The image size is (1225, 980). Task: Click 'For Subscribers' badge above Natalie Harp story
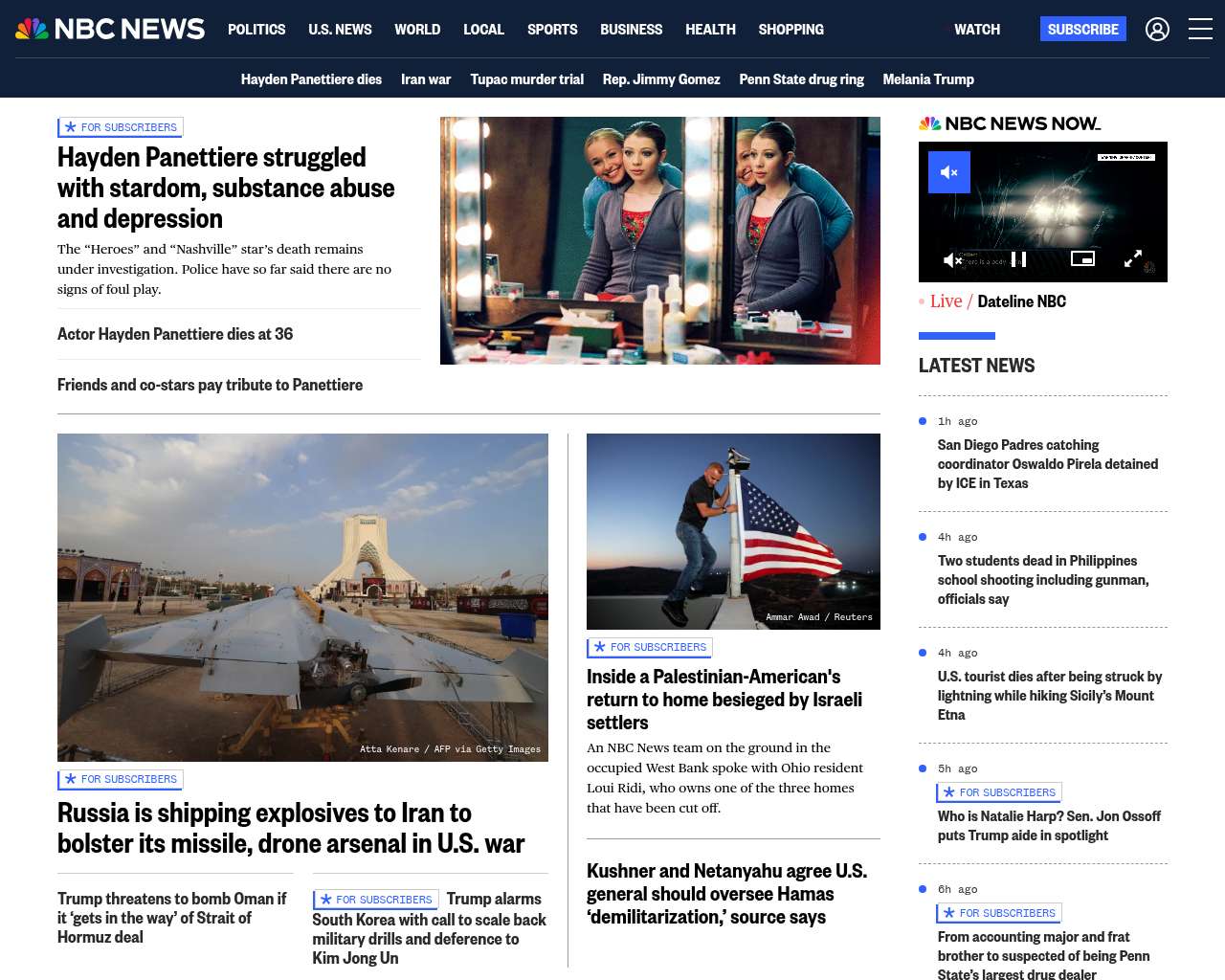[999, 792]
